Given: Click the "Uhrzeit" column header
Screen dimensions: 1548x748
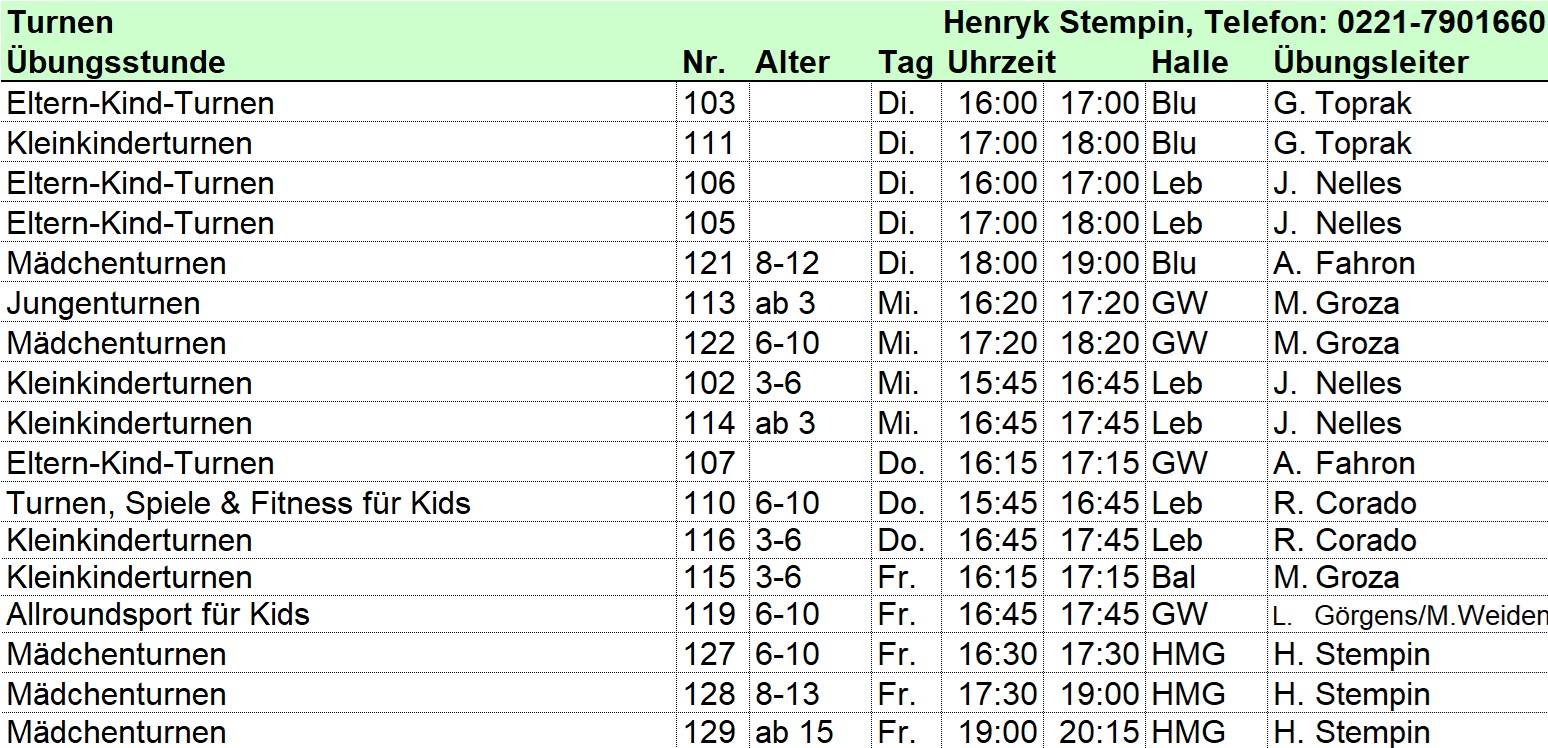Looking at the screenshot, I should 1001,62.
